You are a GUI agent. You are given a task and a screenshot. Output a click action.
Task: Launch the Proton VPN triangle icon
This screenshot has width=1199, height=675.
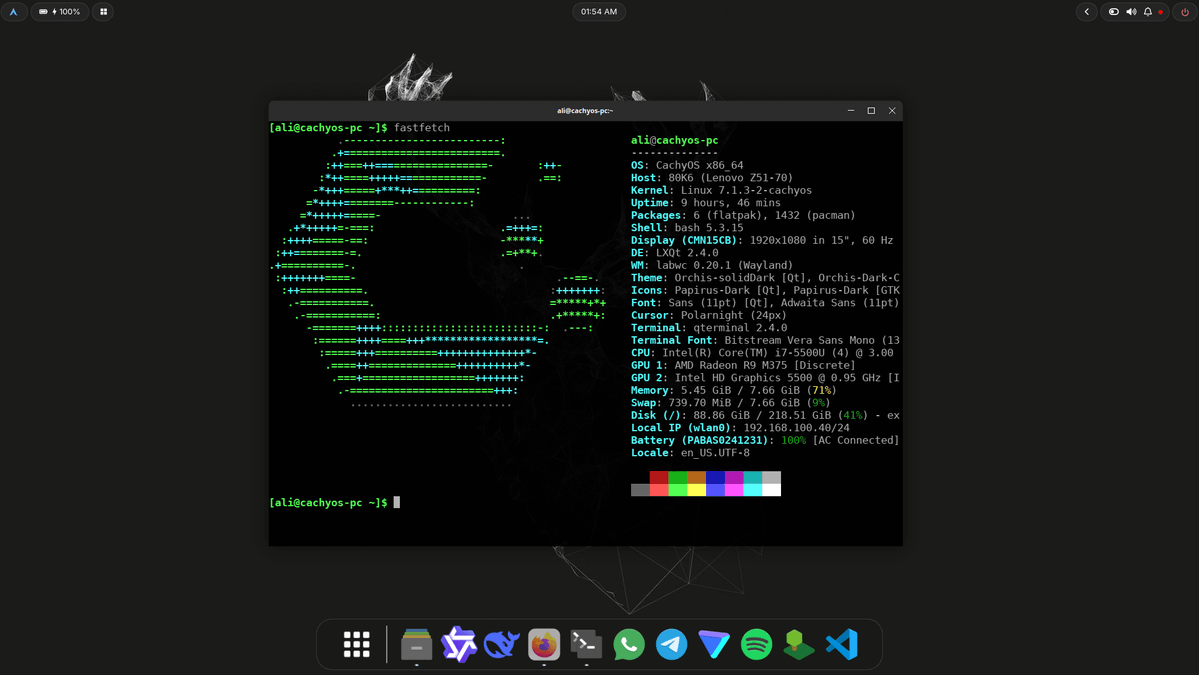(x=713, y=644)
